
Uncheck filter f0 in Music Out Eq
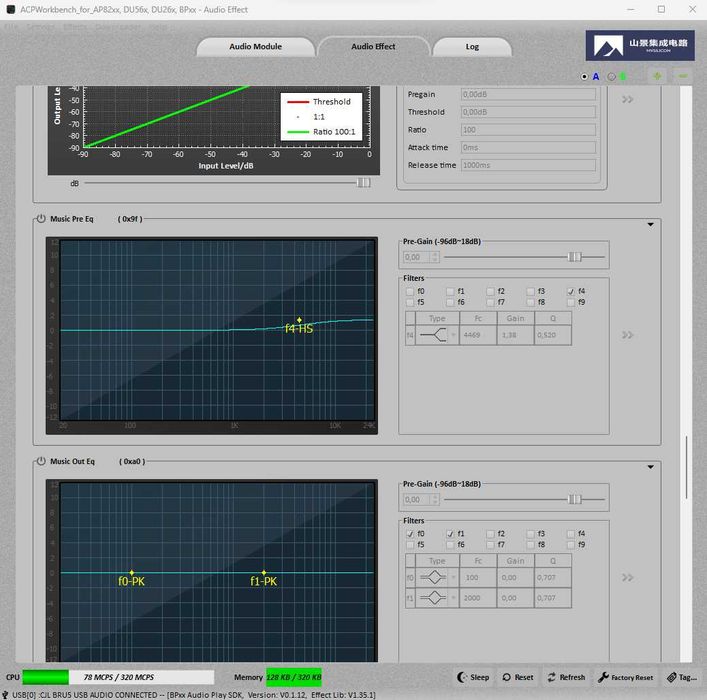coord(410,534)
